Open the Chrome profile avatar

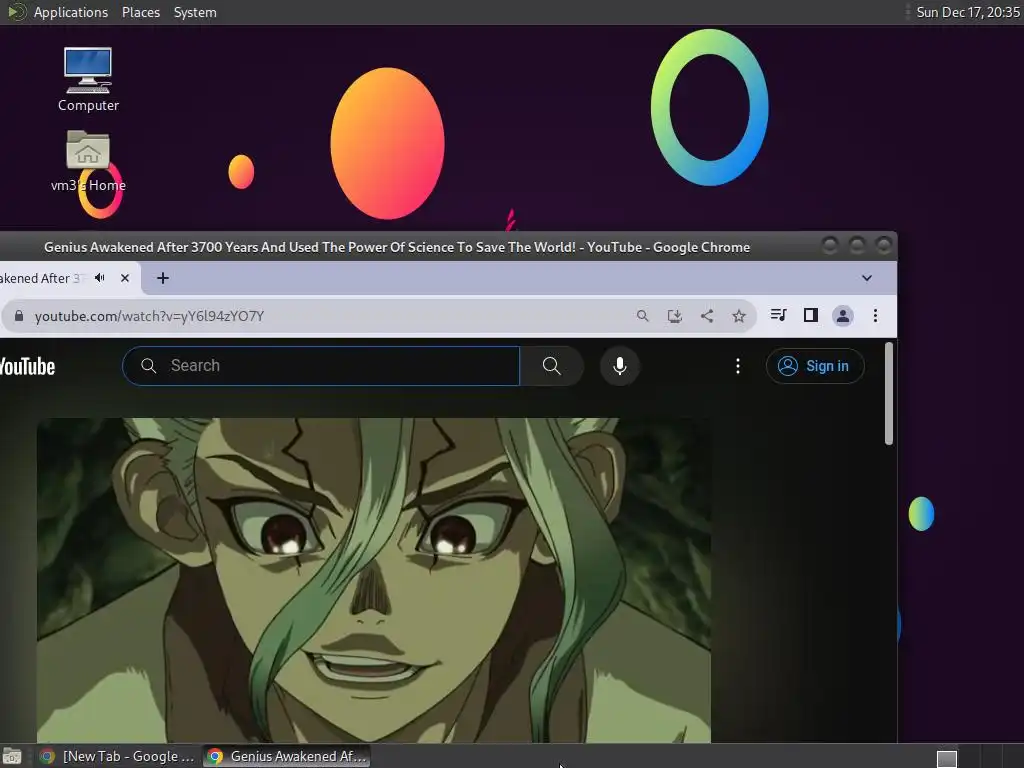coord(843,316)
